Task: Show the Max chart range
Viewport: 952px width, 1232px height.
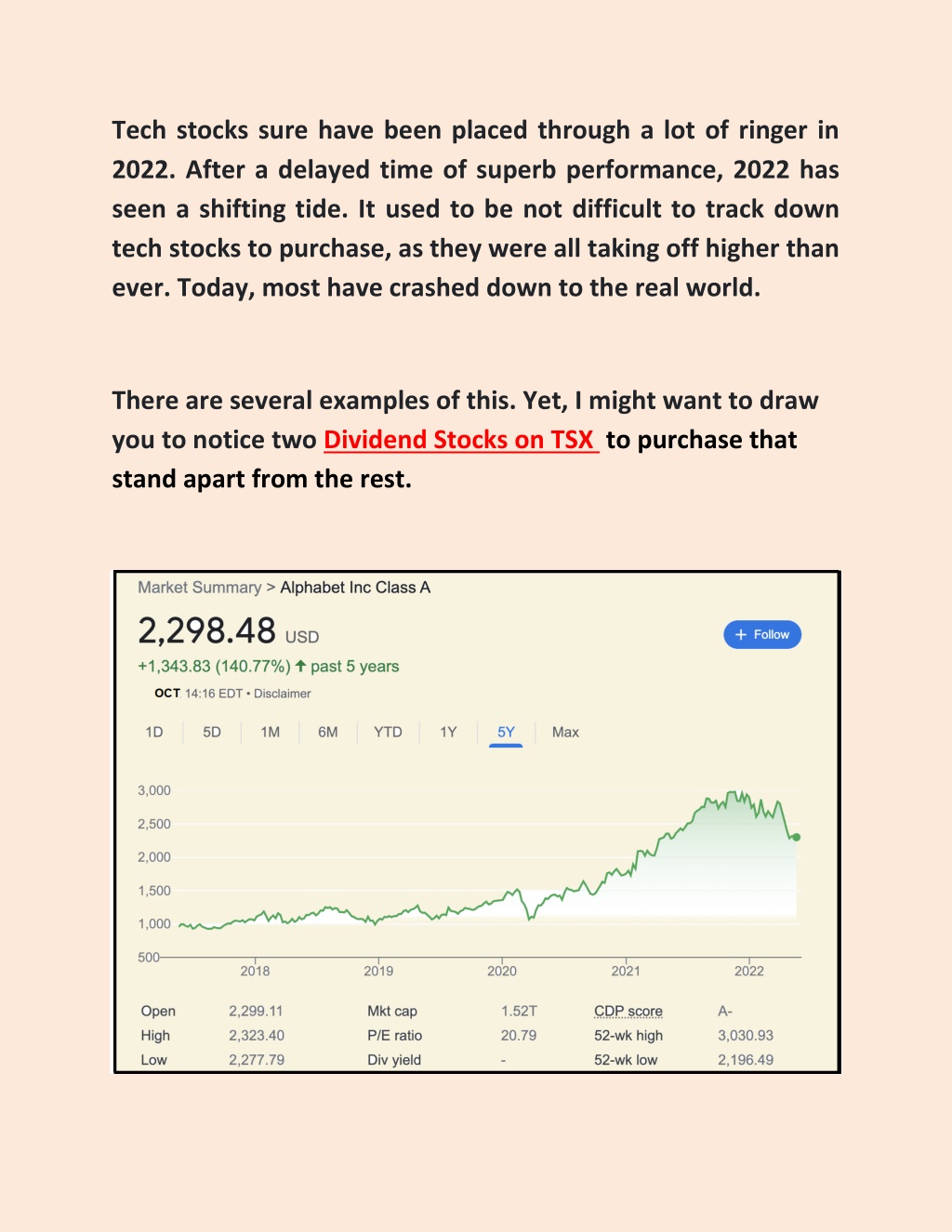Action: (565, 732)
